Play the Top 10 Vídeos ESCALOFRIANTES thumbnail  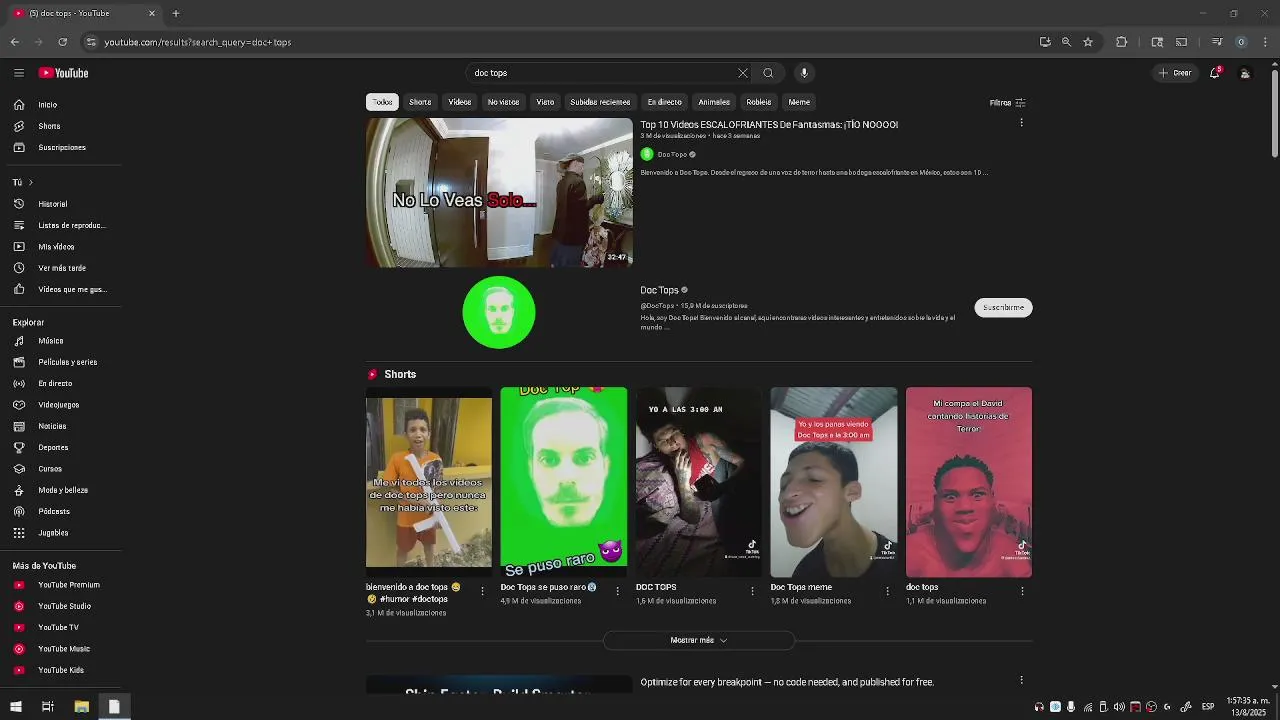(499, 193)
